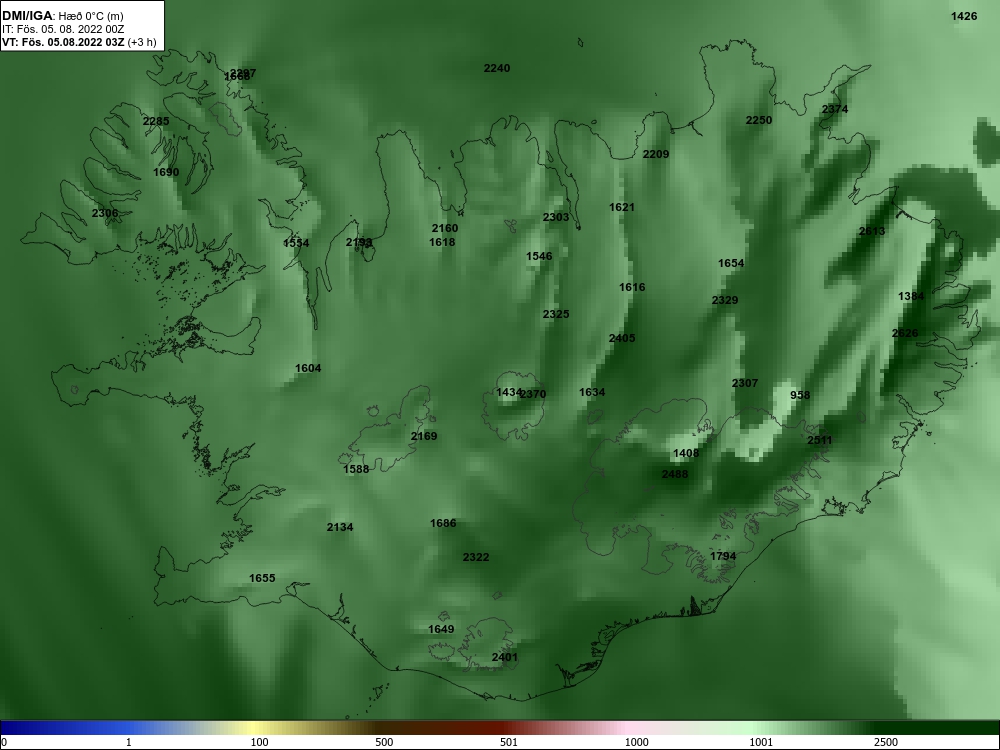Select the 2322 height label
1000x750 pixels.
pyautogui.click(x=476, y=557)
